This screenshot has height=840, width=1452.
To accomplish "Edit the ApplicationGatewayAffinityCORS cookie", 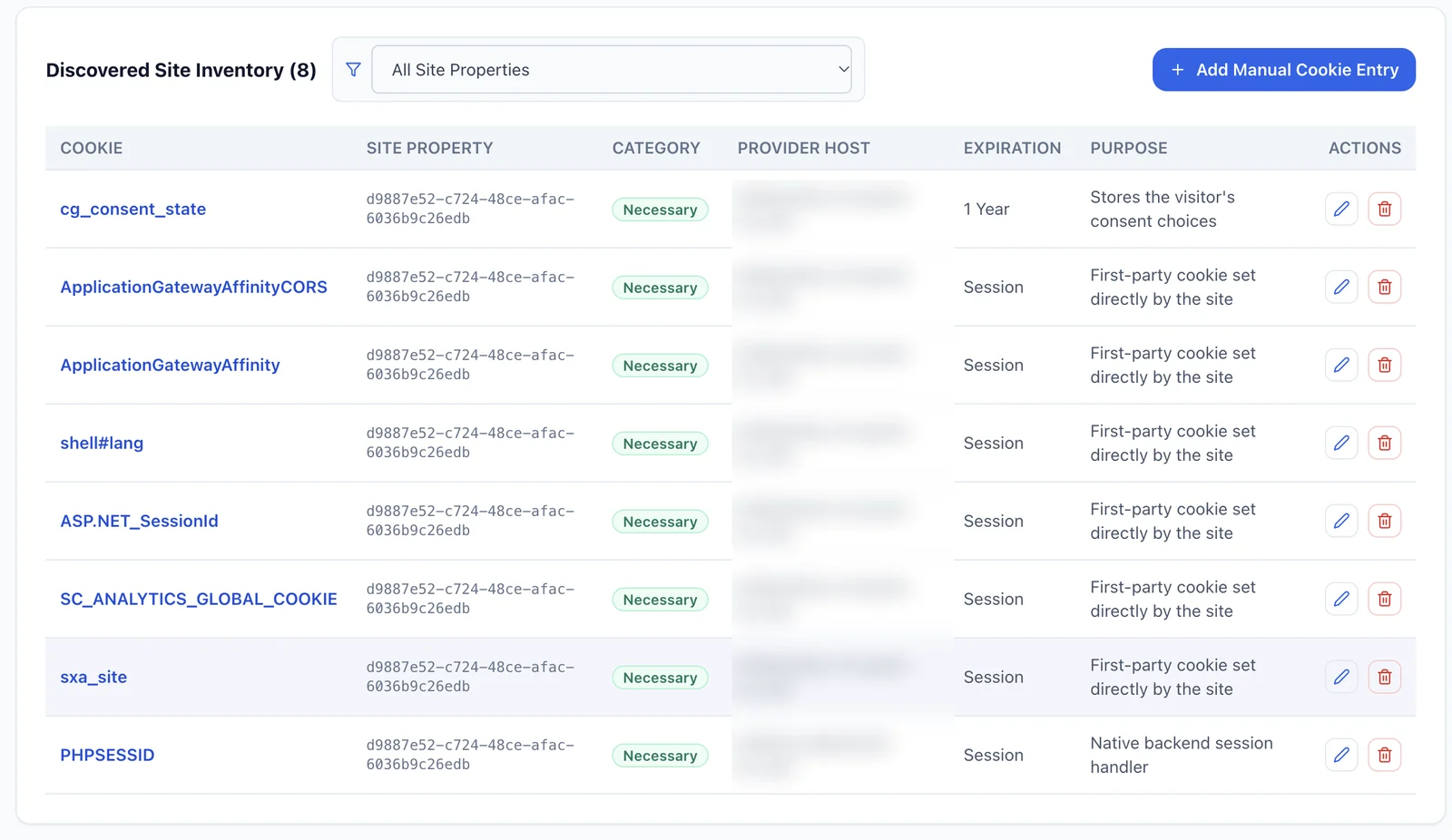I will (1341, 287).
